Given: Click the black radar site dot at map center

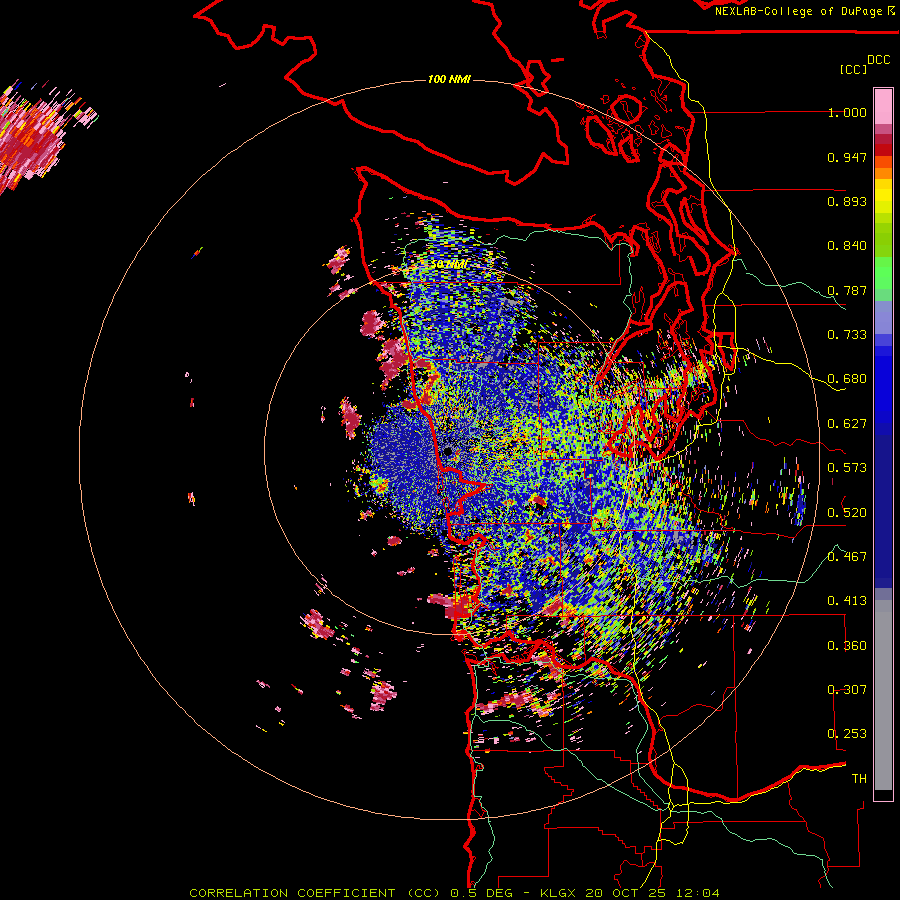Looking at the screenshot, I should (448, 452).
